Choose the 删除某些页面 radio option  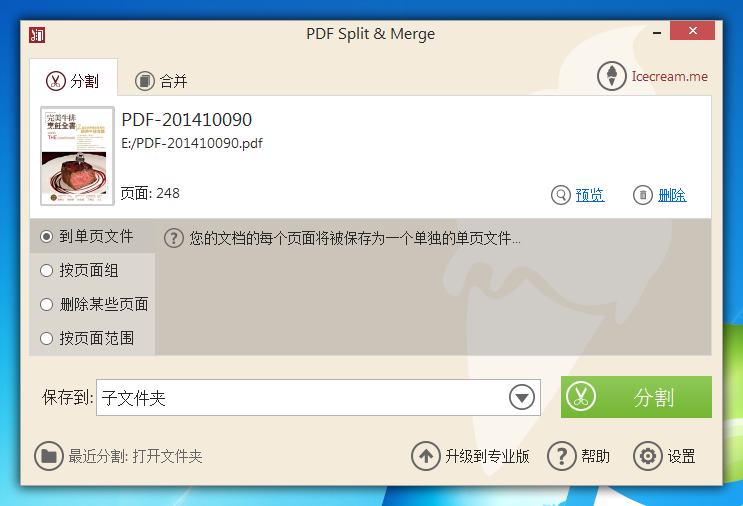(46, 304)
